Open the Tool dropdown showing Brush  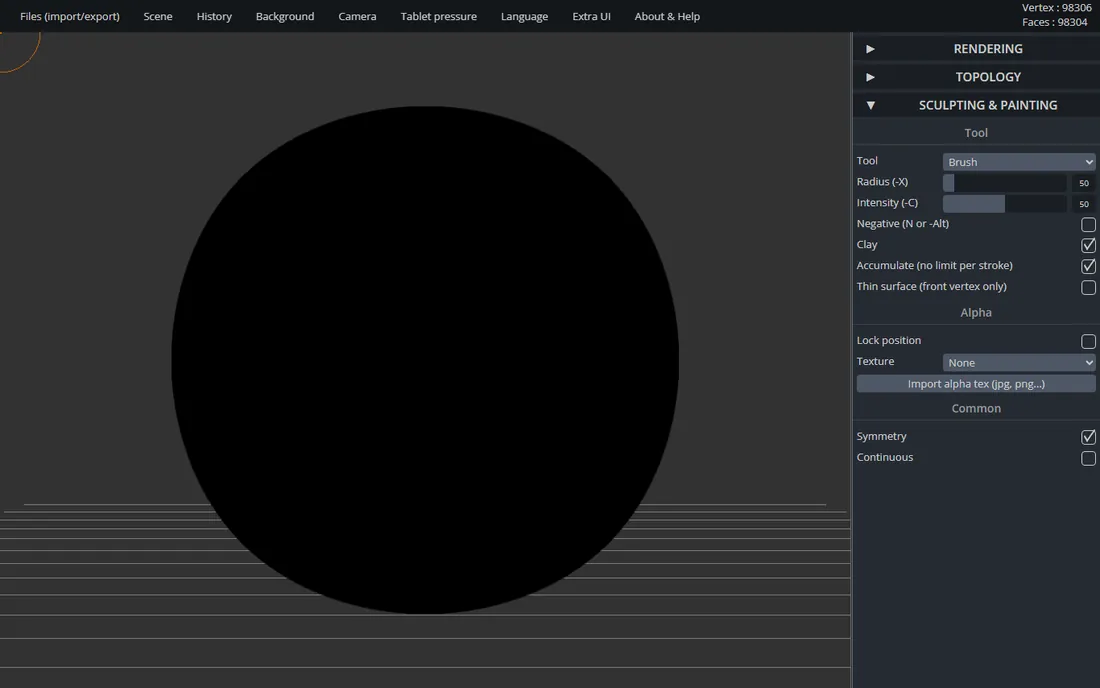[1019, 162]
